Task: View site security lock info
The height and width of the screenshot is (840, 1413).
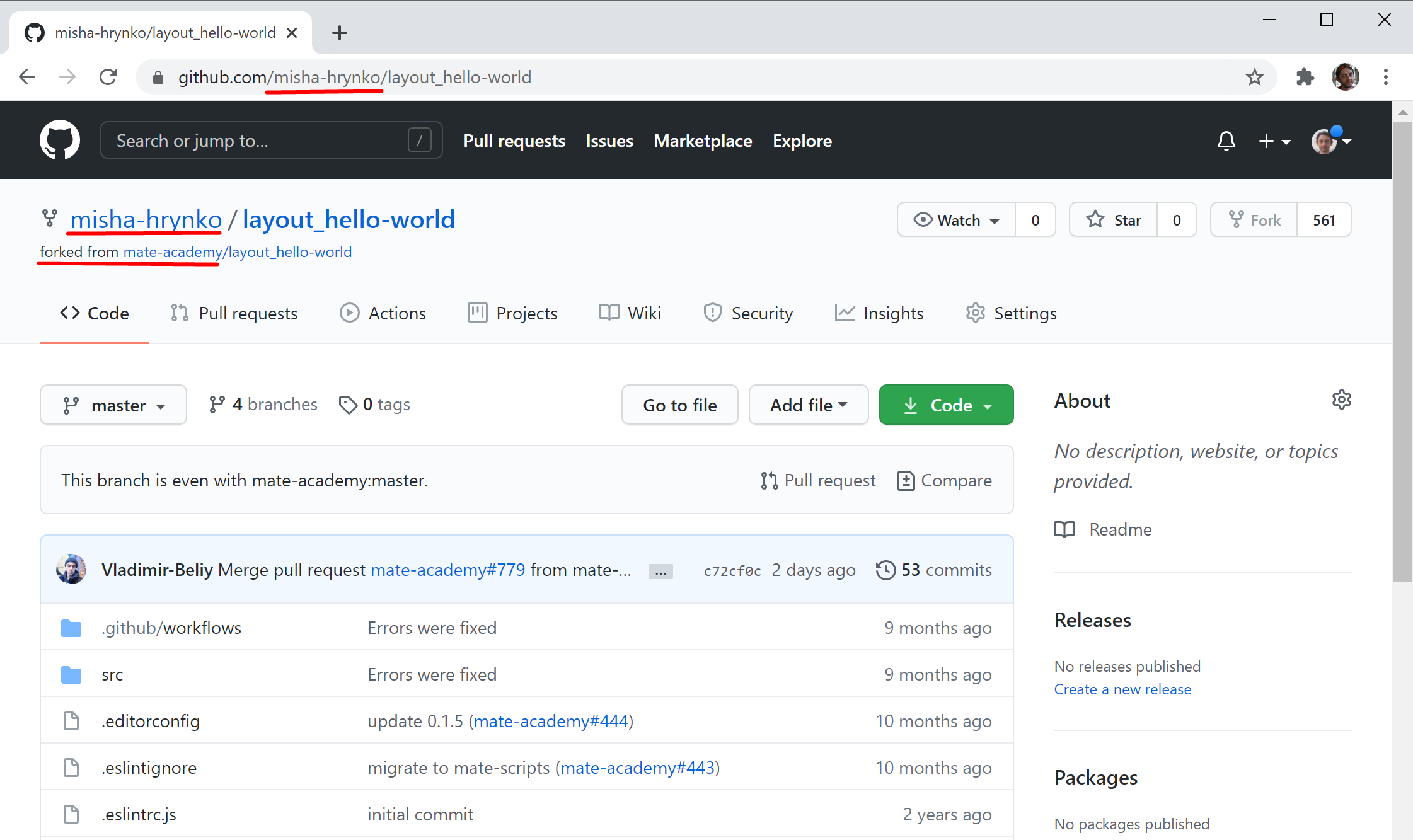Action: 158,77
